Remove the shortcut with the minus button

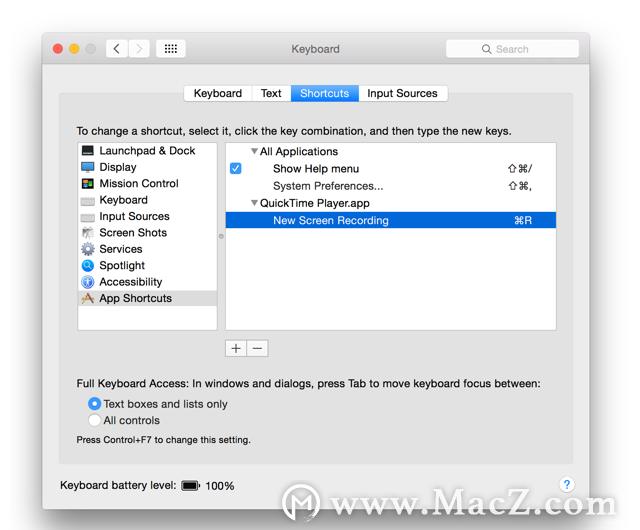(x=257, y=349)
